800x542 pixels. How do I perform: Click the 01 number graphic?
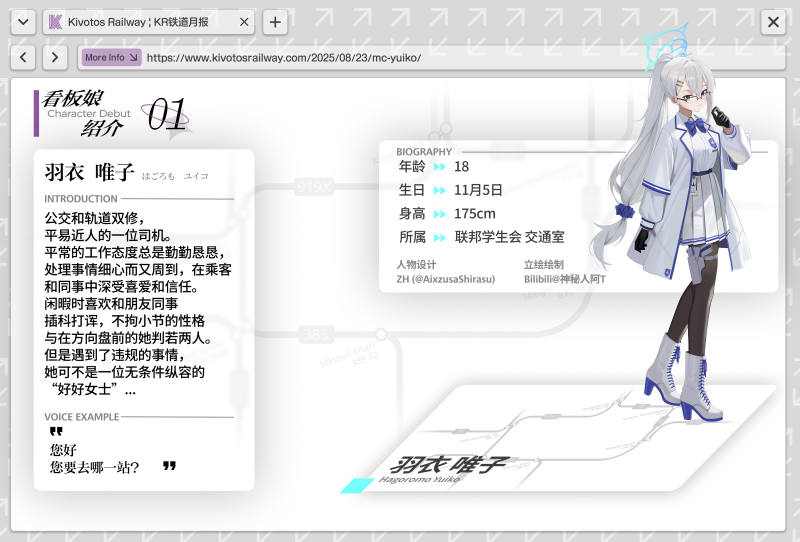point(167,113)
